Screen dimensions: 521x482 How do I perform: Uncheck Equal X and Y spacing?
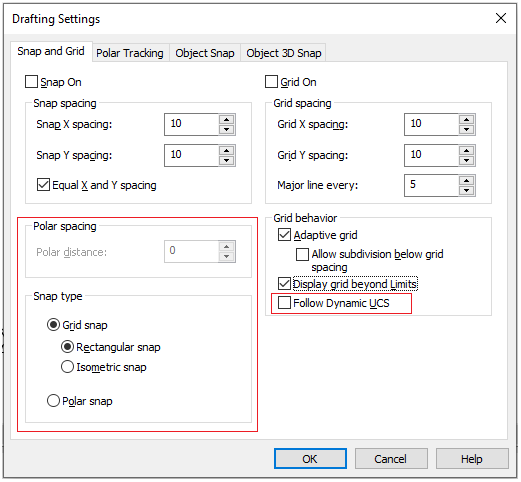pos(43,185)
